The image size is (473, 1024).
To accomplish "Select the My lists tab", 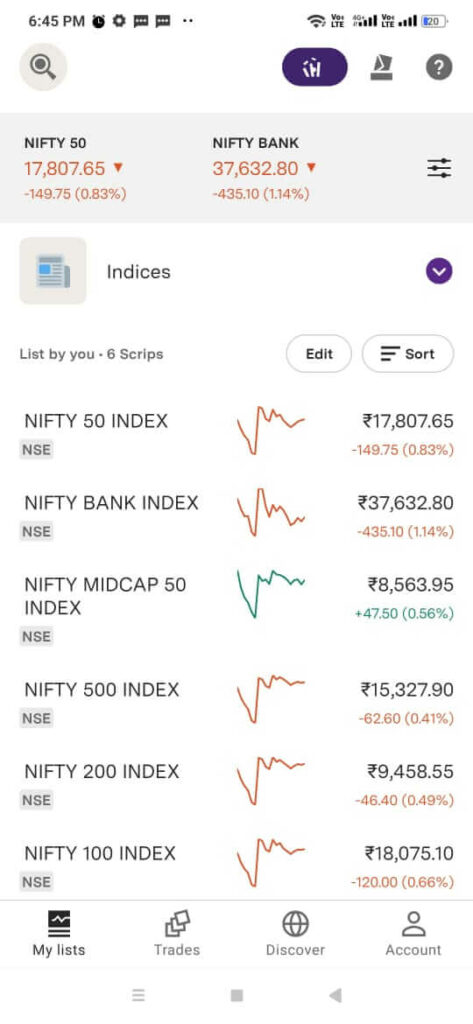I will click(59, 934).
